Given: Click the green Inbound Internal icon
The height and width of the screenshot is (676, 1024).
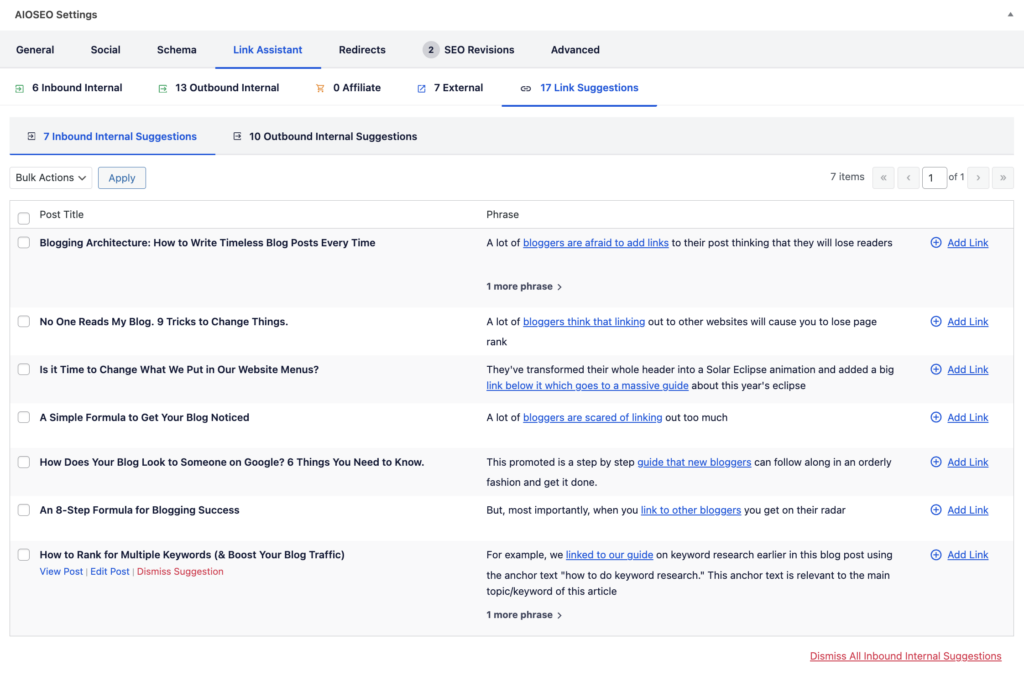Looking at the screenshot, I should point(19,88).
